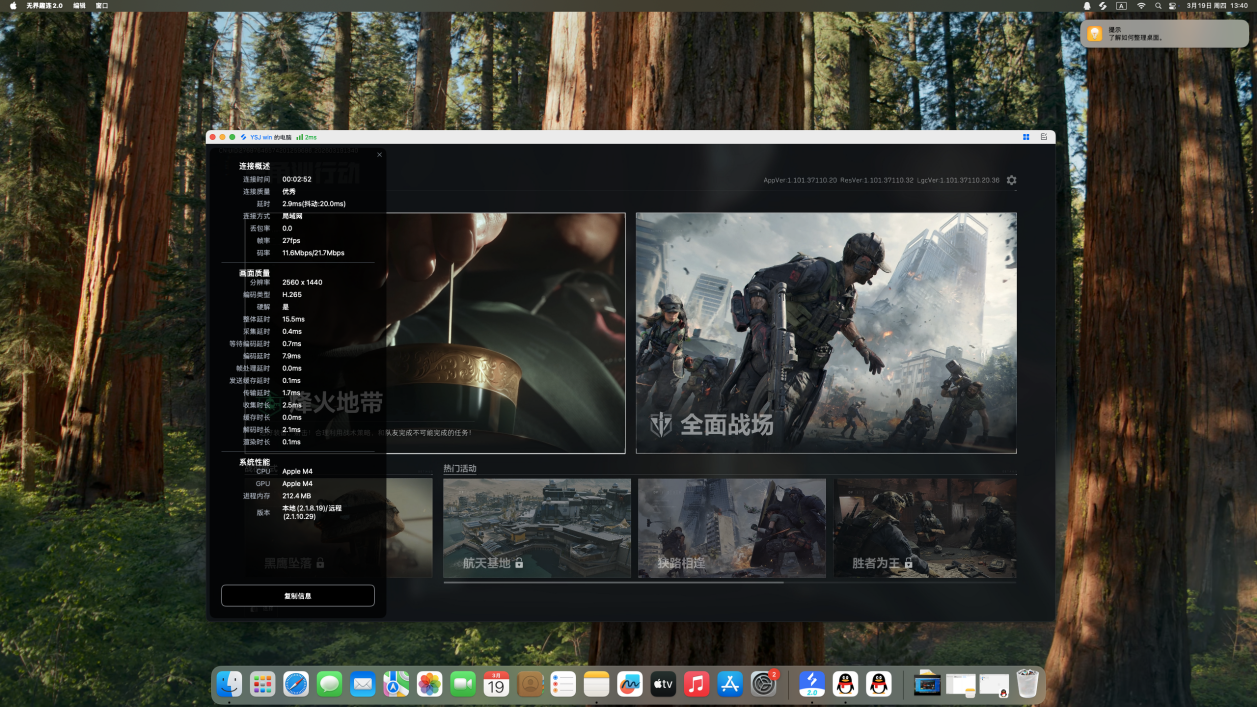The image size is (1257, 707).
Task: Open the 狭路相逢 event thumbnail
Action: 731,528
